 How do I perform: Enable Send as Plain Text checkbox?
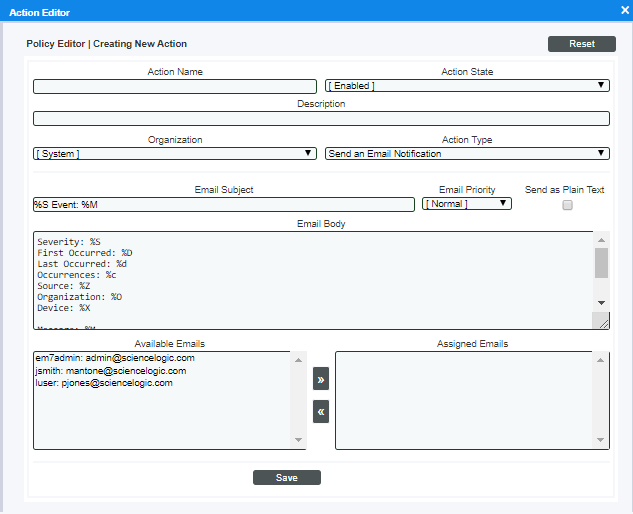point(567,205)
